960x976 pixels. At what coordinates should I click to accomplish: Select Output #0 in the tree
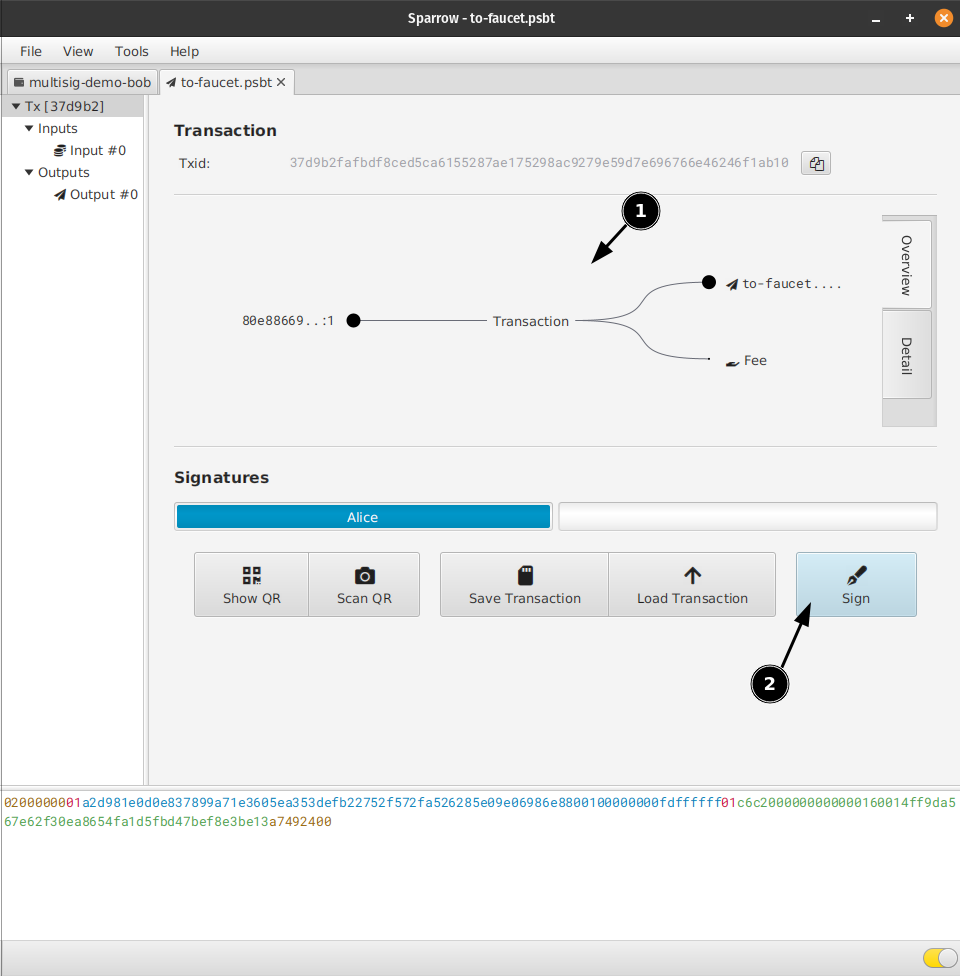tap(103, 195)
